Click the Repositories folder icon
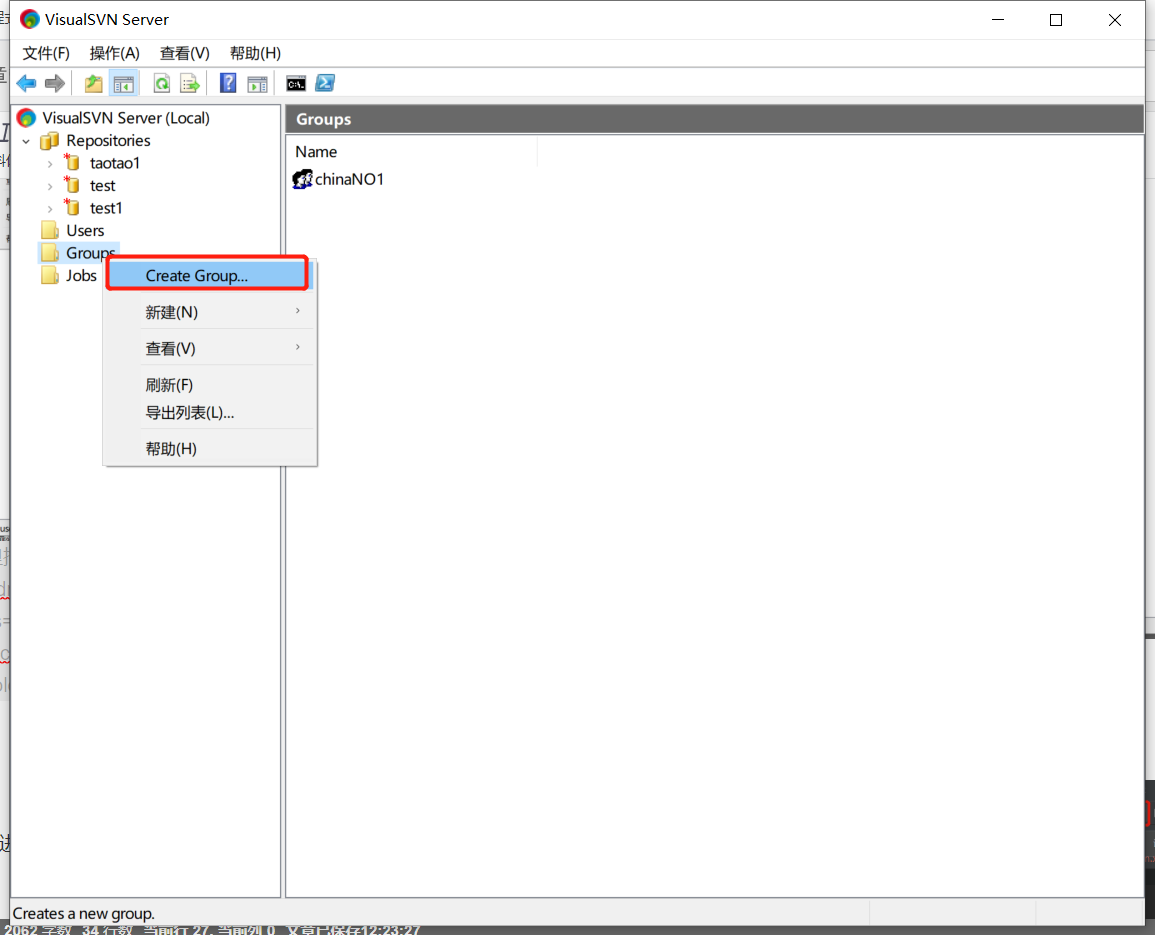The image size is (1155, 935). coord(49,141)
